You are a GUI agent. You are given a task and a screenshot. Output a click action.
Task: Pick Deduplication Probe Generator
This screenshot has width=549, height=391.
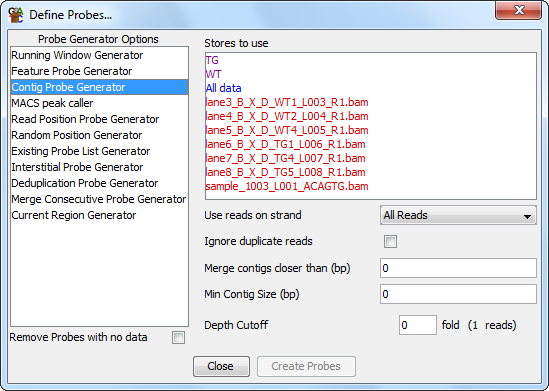99,183
